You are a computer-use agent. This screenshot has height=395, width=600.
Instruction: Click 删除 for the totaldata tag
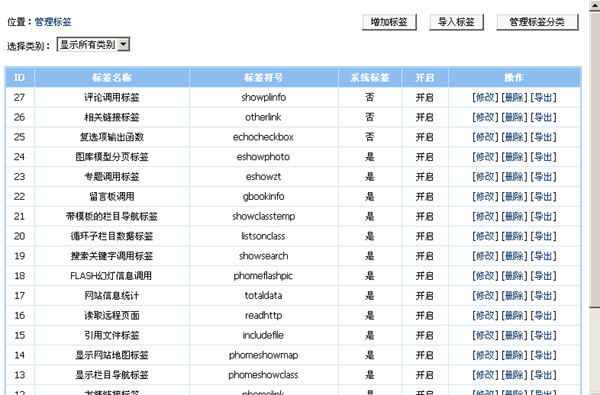click(514, 296)
